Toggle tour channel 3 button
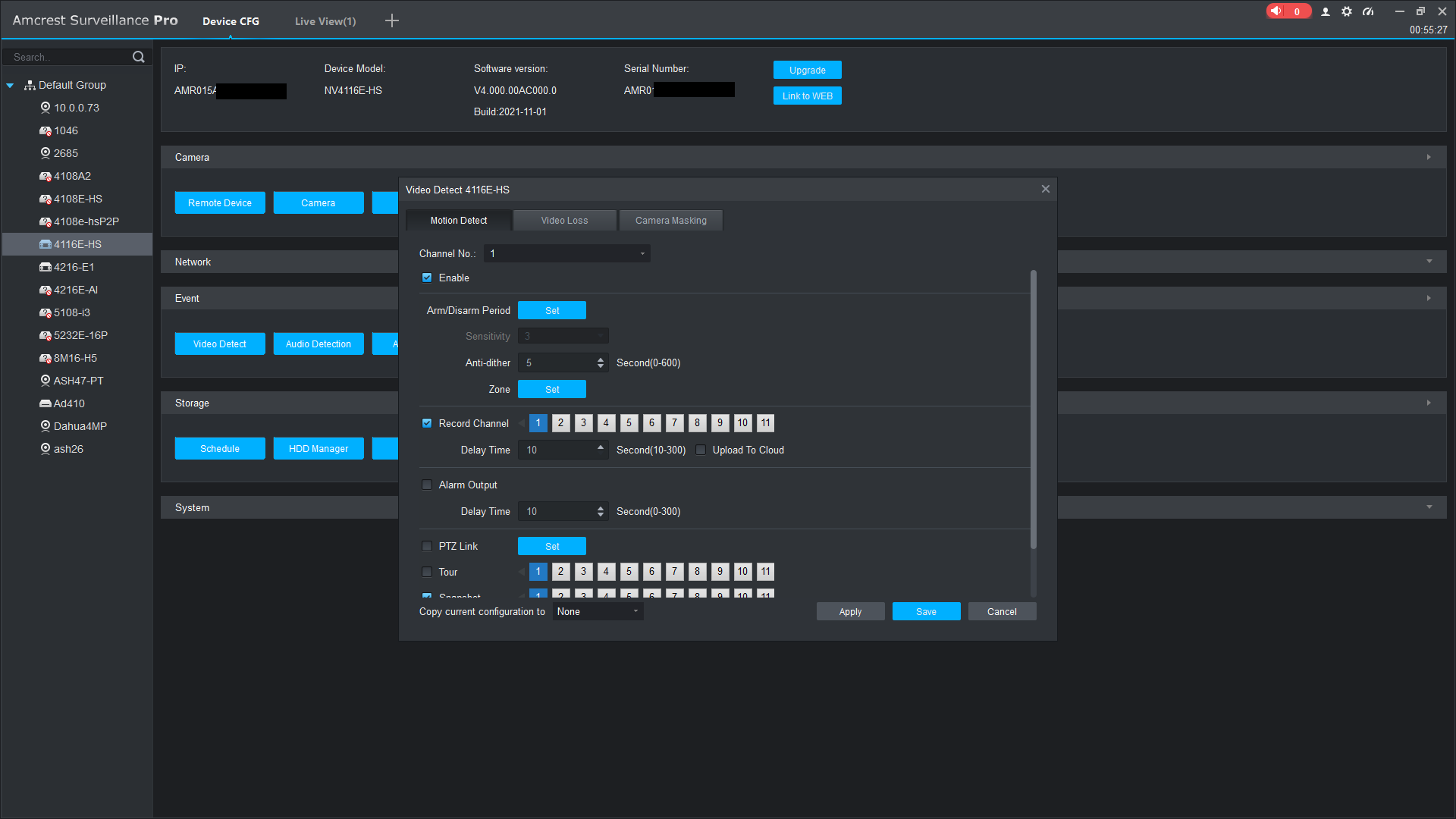The image size is (1456, 819). point(583,572)
